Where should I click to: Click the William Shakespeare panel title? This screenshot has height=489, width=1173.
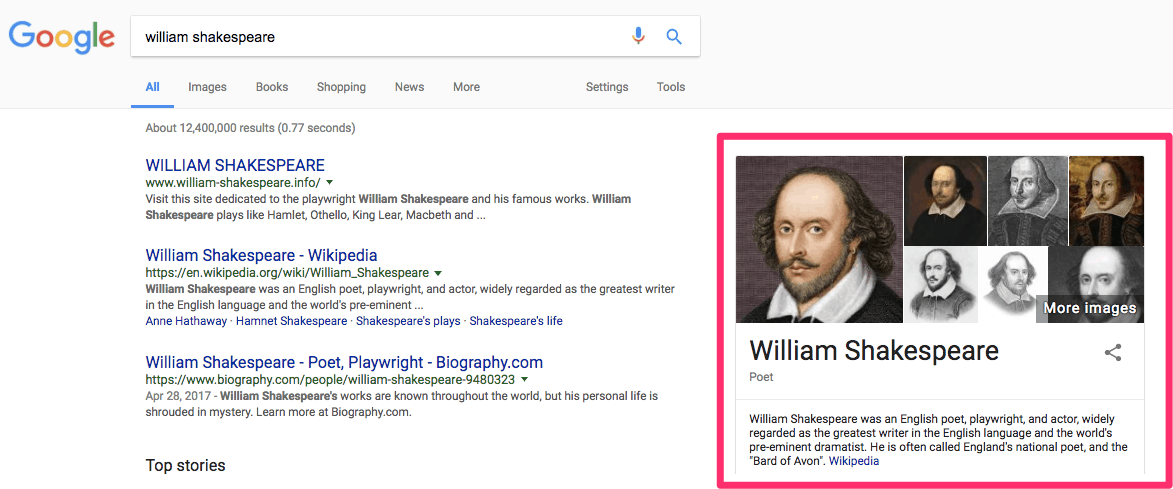tap(874, 350)
